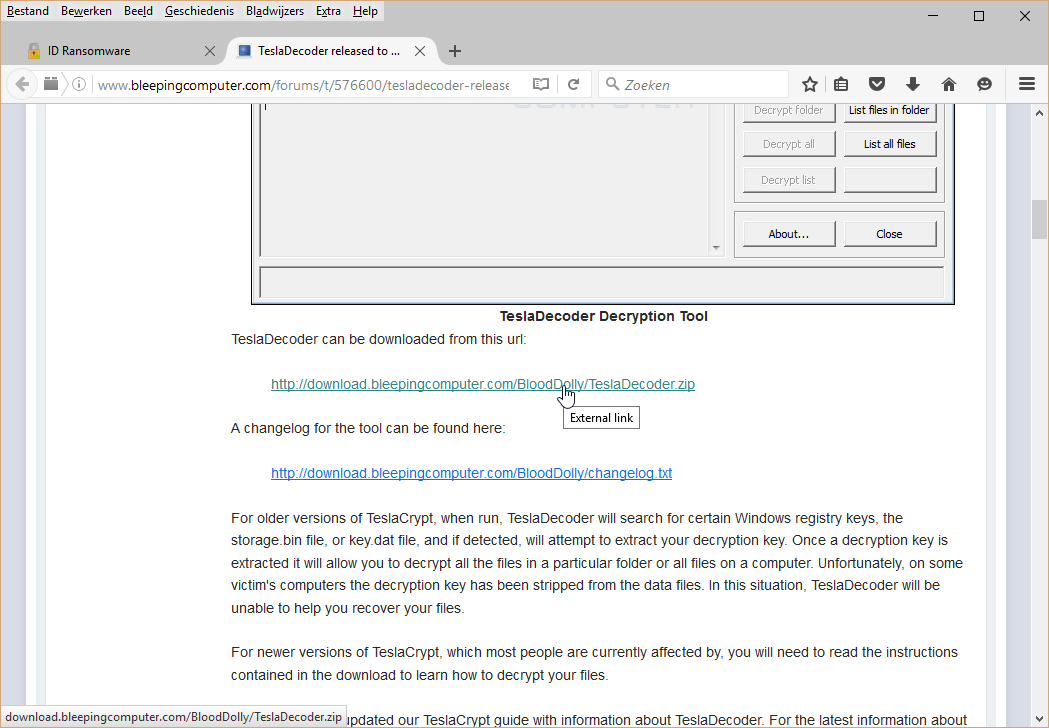Open the changelog.txt link
The height and width of the screenshot is (728, 1049).
click(x=471, y=473)
